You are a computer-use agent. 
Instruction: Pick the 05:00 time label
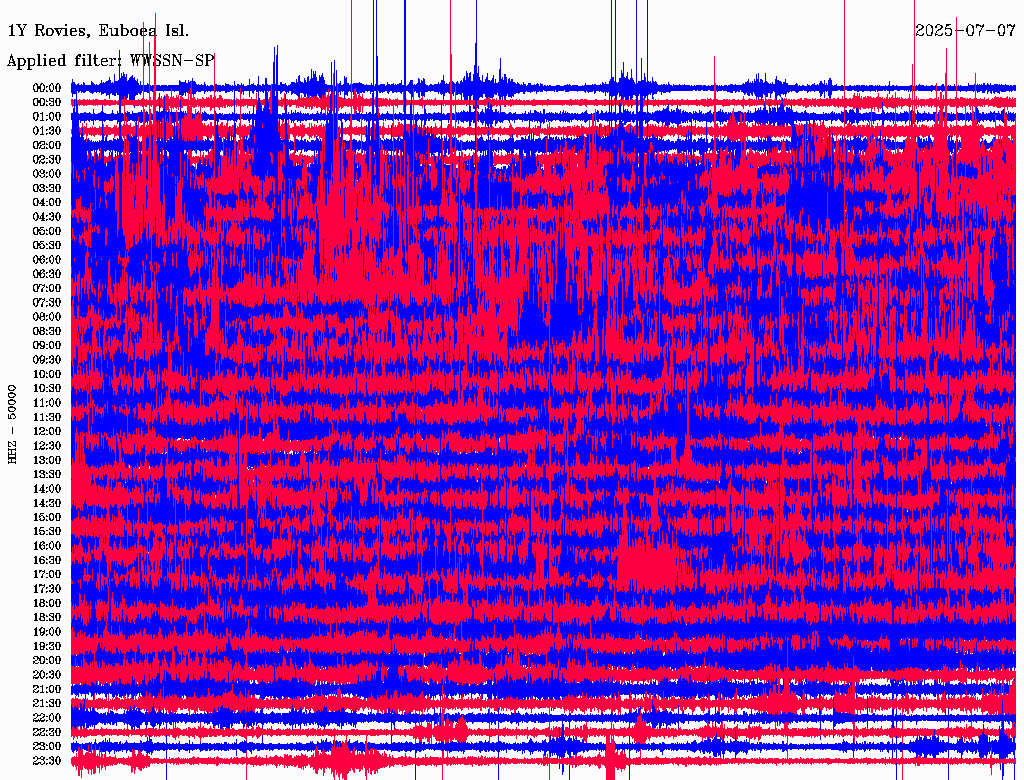coord(48,231)
